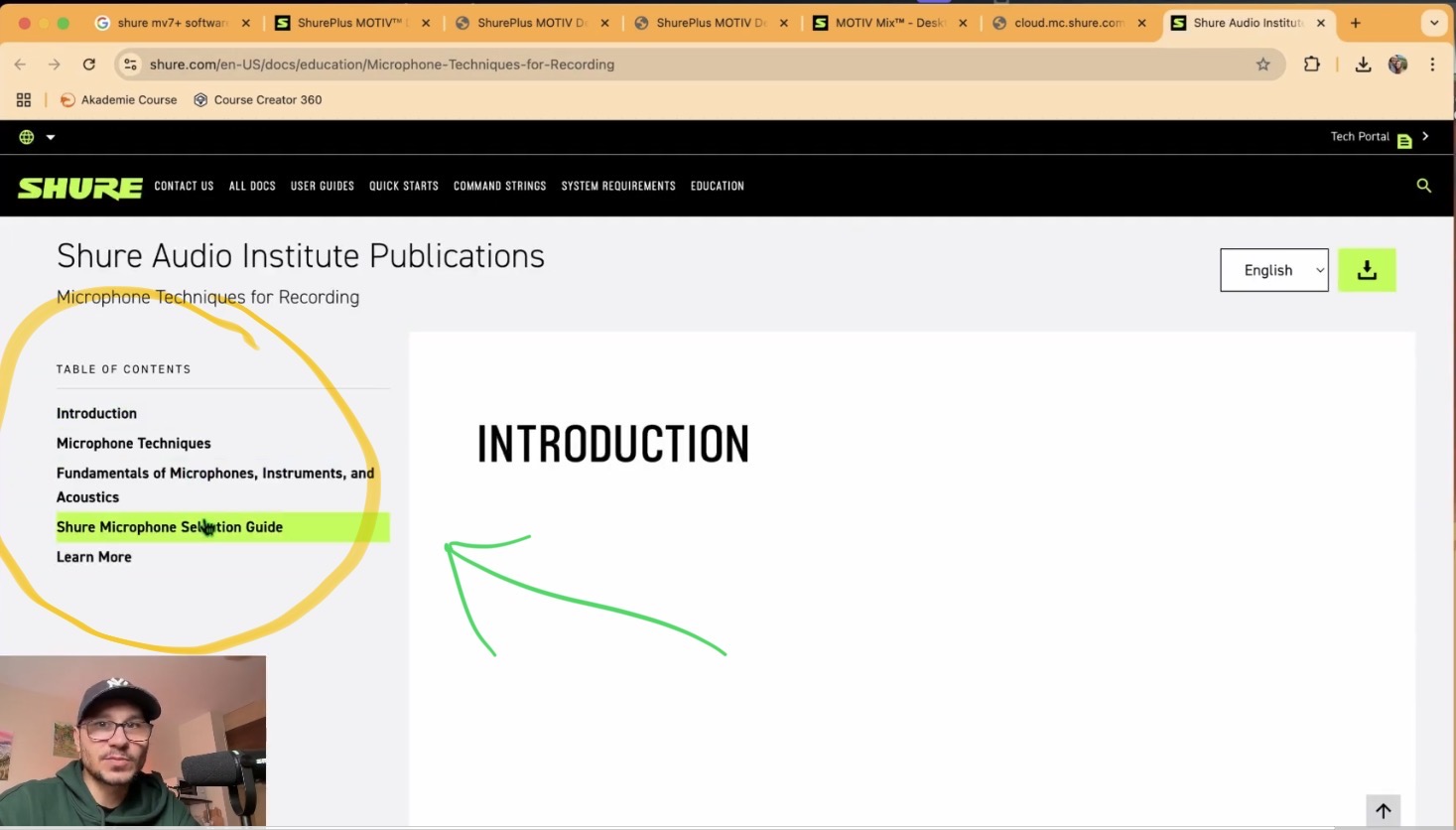Viewport: 1456px width, 830px height.
Task: Open the browser downloads icon
Action: (1363, 65)
